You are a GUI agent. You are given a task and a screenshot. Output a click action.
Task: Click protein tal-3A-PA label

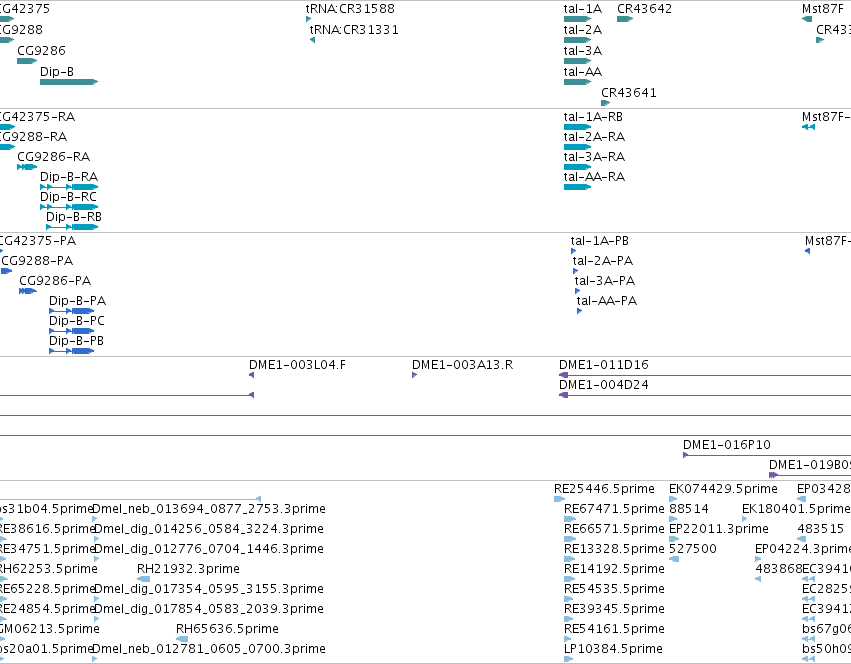[x=605, y=281]
